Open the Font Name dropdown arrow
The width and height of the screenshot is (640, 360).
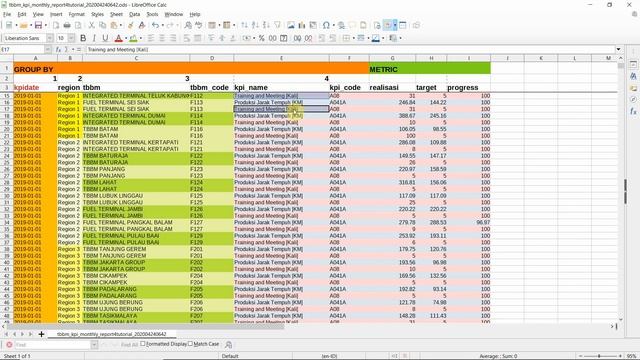[50, 38]
